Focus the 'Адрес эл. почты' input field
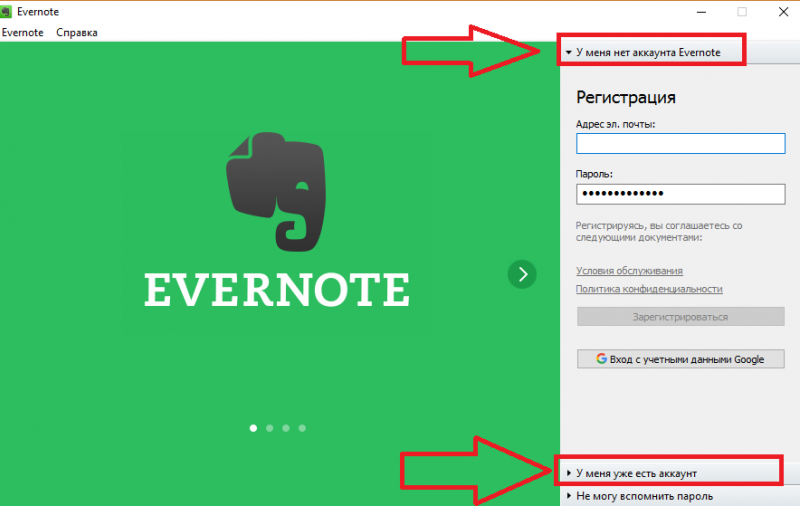This screenshot has width=800, height=506. pos(680,143)
